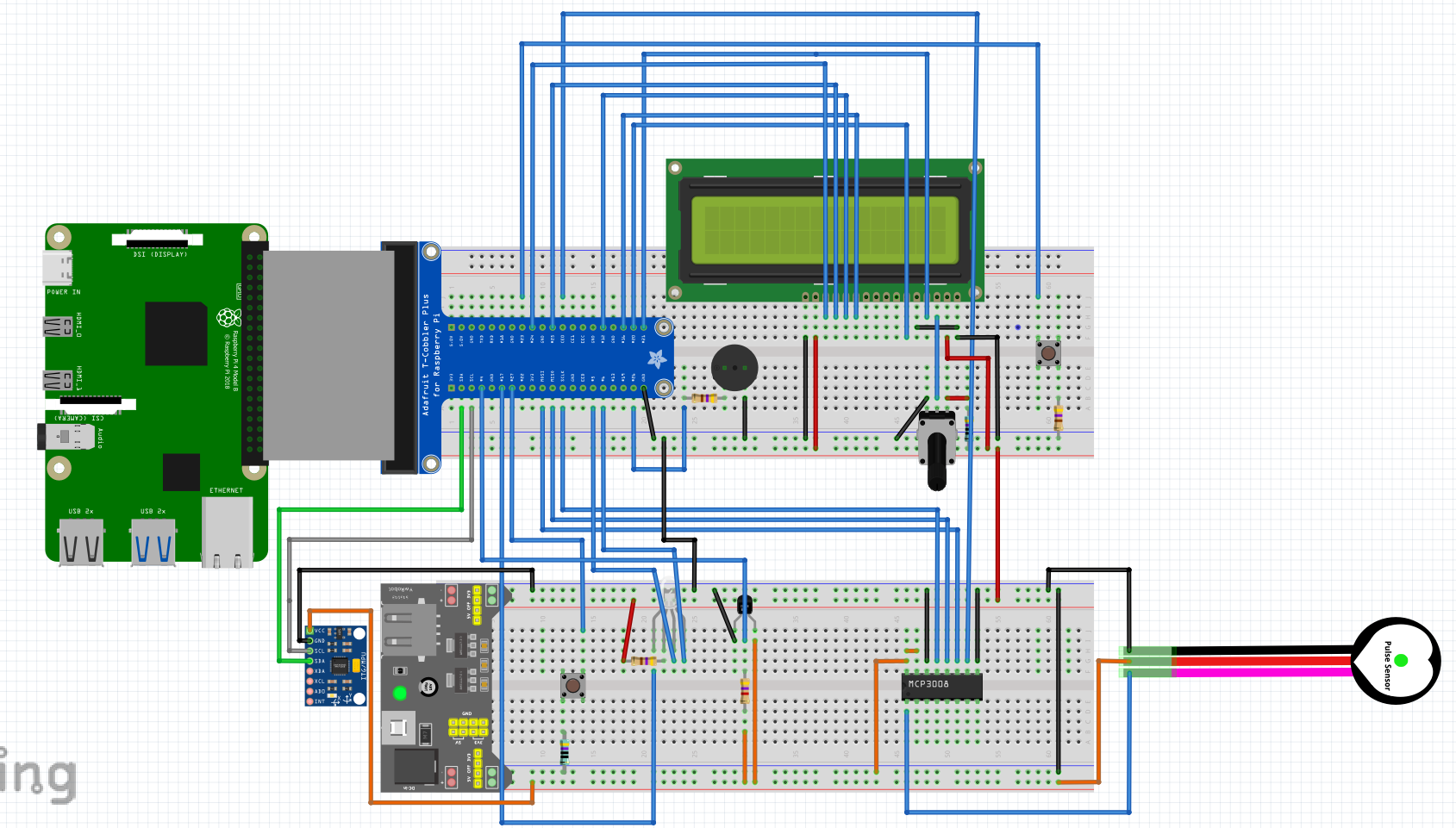
Task: Click the push button on lower breadboard
Action: click(x=573, y=686)
